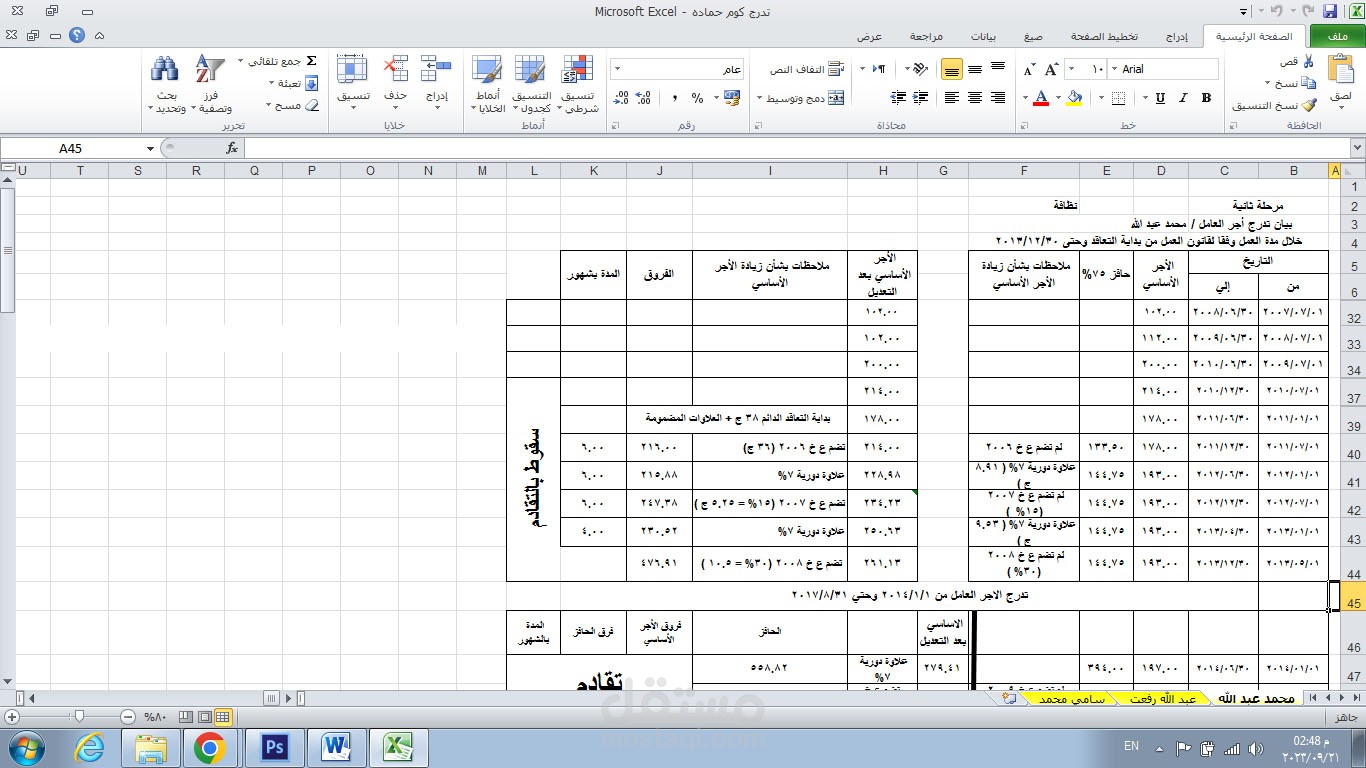The width and height of the screenshot is (1366, 768).
Task: Open sheet tab سامي محمد
Action: coord(1070,699)
